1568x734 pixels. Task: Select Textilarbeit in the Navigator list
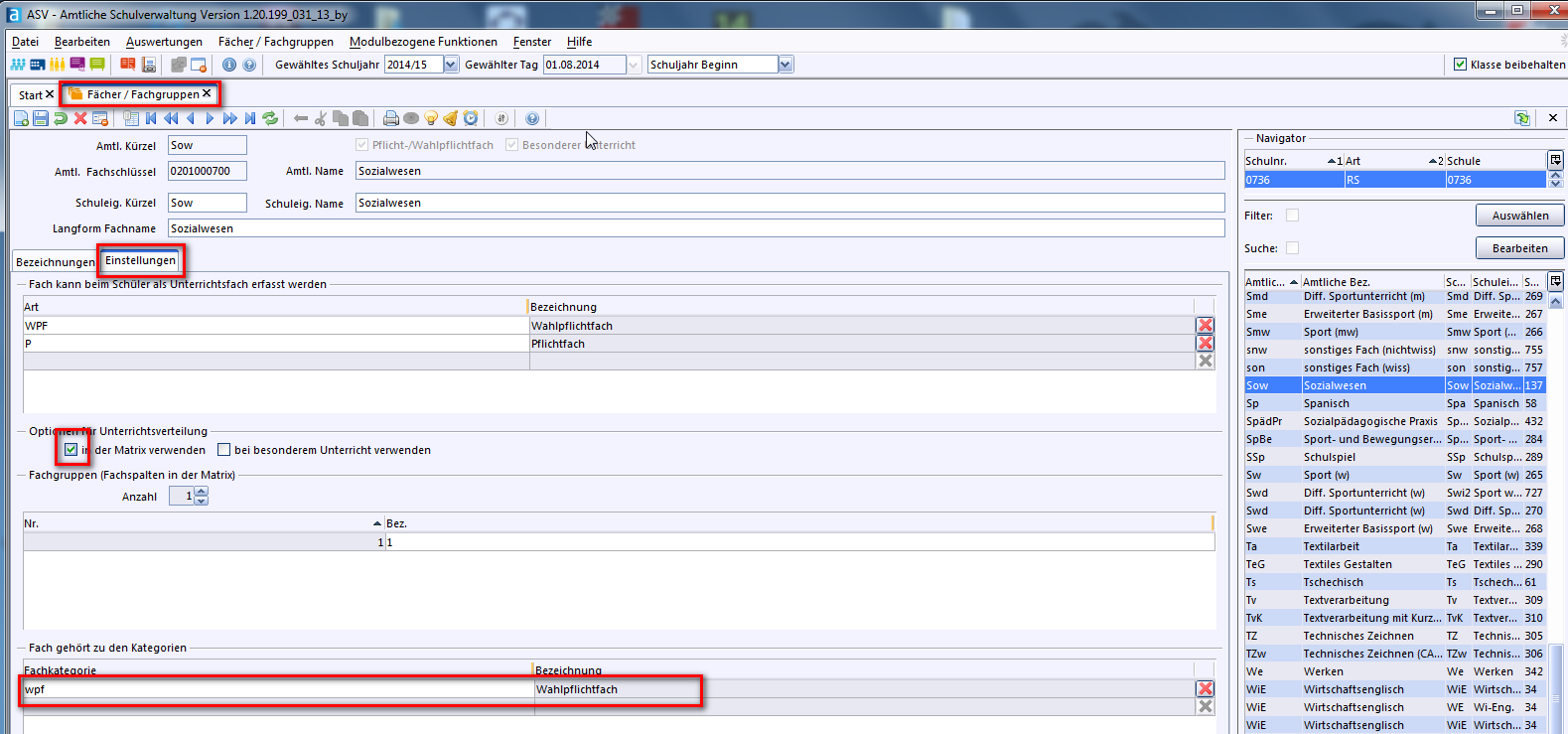click(1395, 546)
